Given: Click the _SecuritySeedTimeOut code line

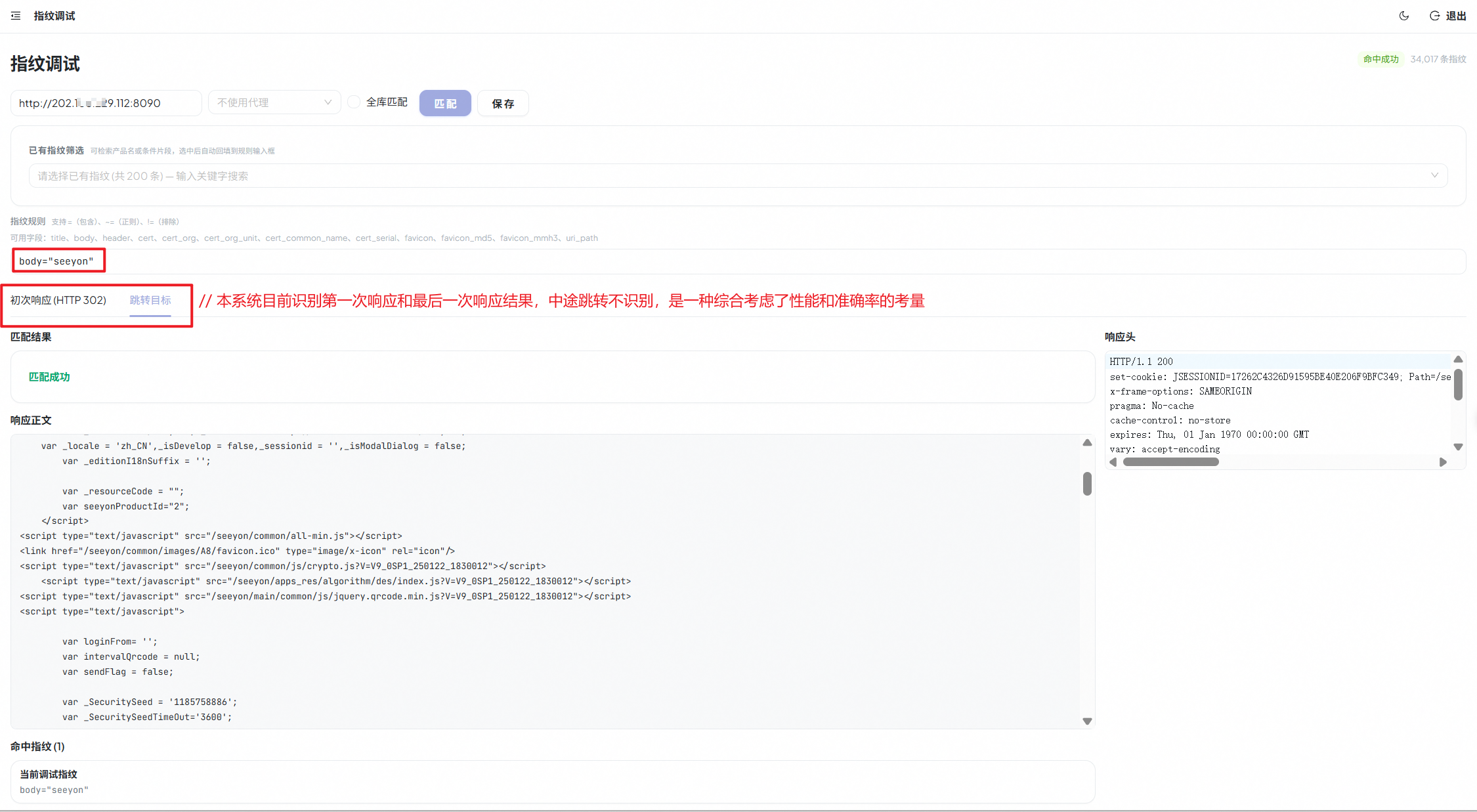Looking at the screenshot, I should pyautogui.click(x=147, y=717).
